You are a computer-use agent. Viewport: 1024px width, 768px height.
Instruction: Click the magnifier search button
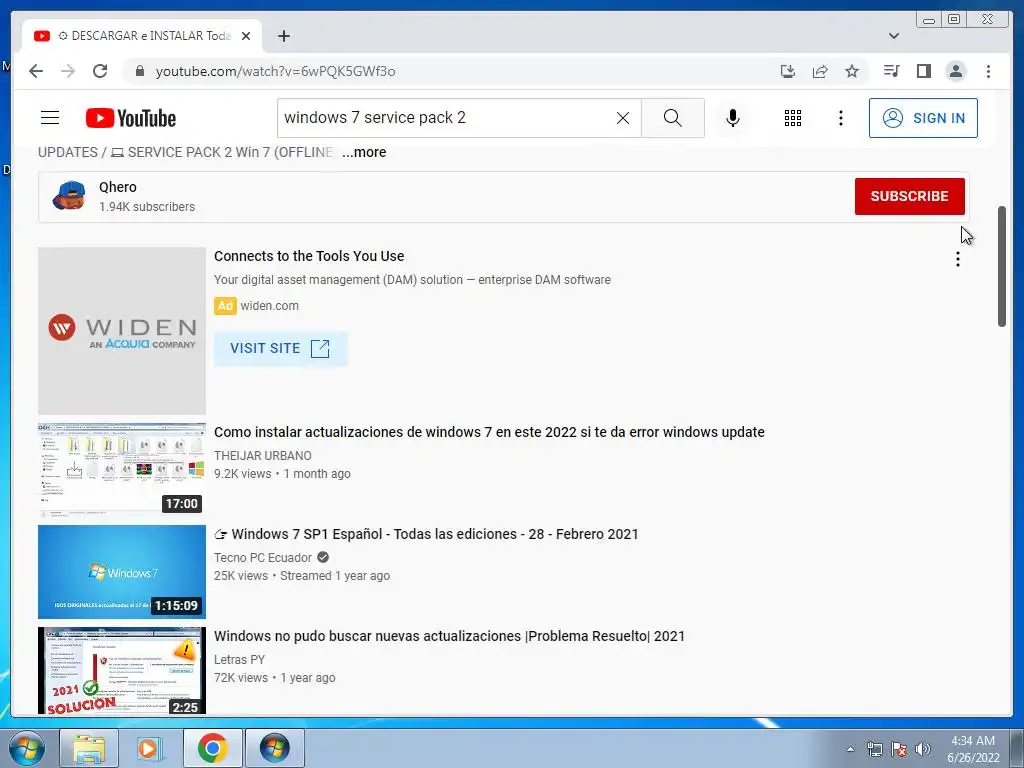(x=673, y=118)
